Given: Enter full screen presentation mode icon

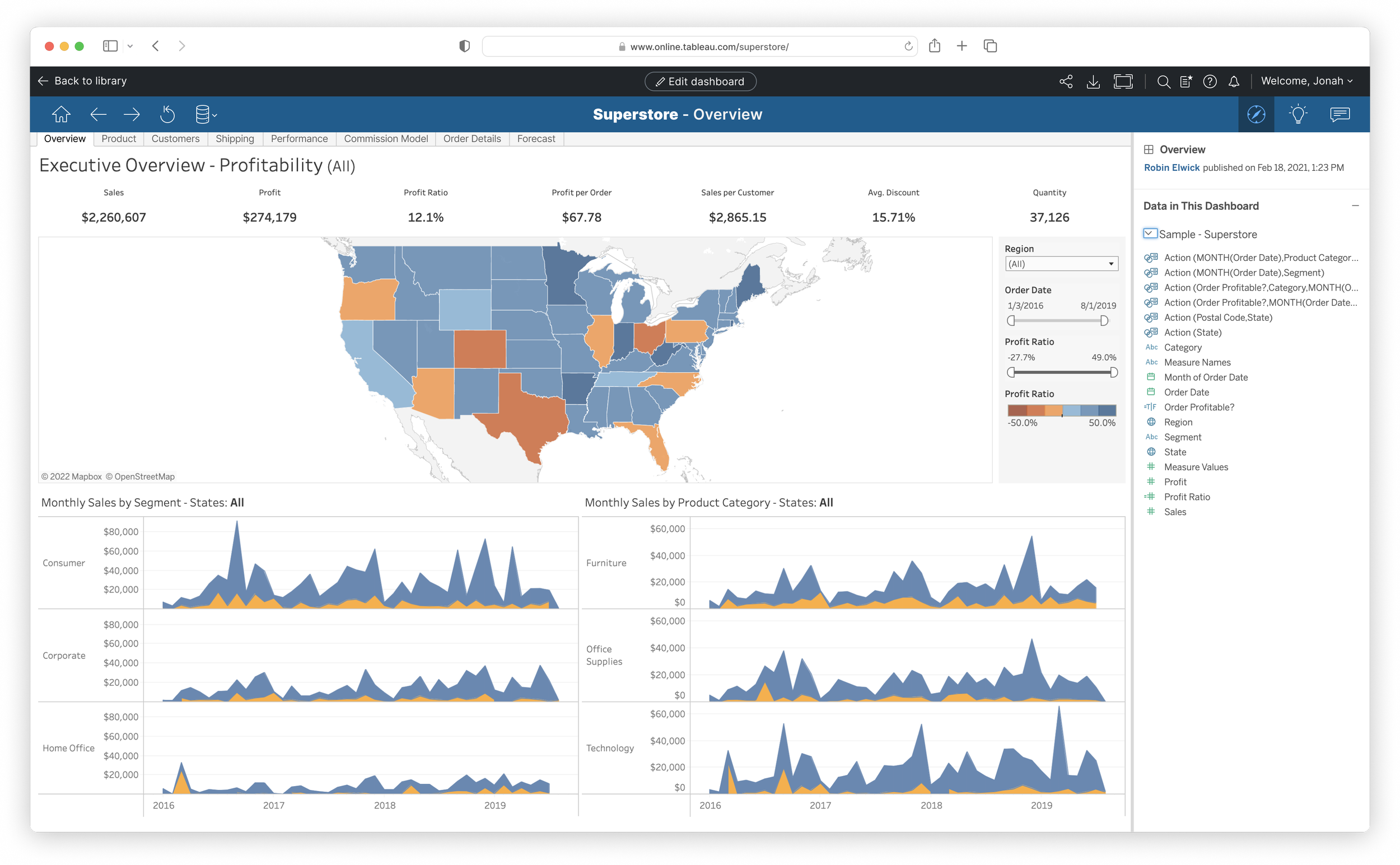Looking at the screenshot, I should (1122, 81).
